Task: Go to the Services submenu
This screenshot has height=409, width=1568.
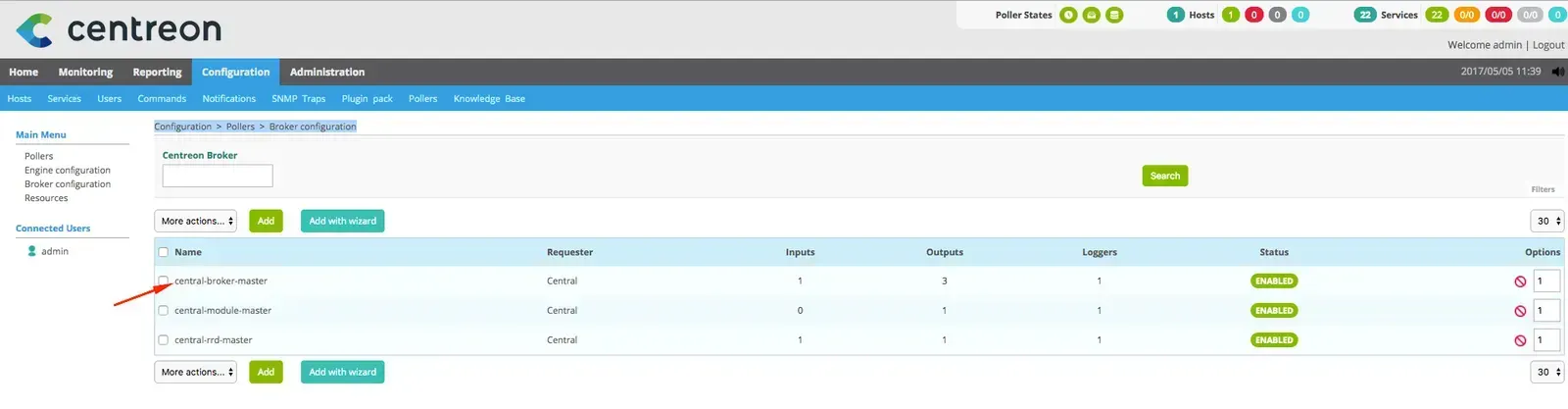Action: click(x=65, y=98)
